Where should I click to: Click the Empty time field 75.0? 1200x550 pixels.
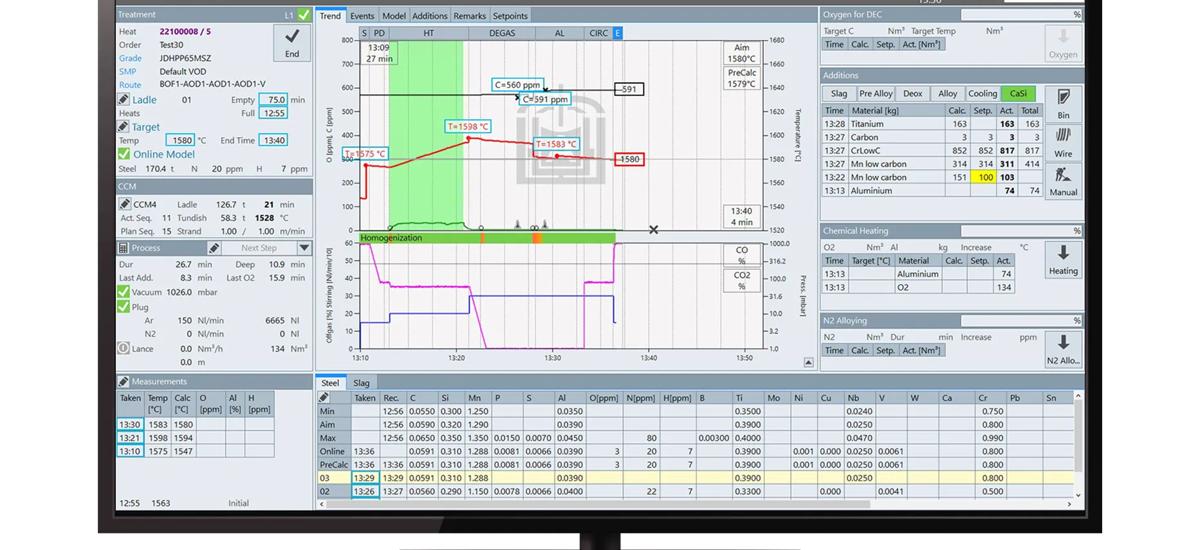point(273,100)
